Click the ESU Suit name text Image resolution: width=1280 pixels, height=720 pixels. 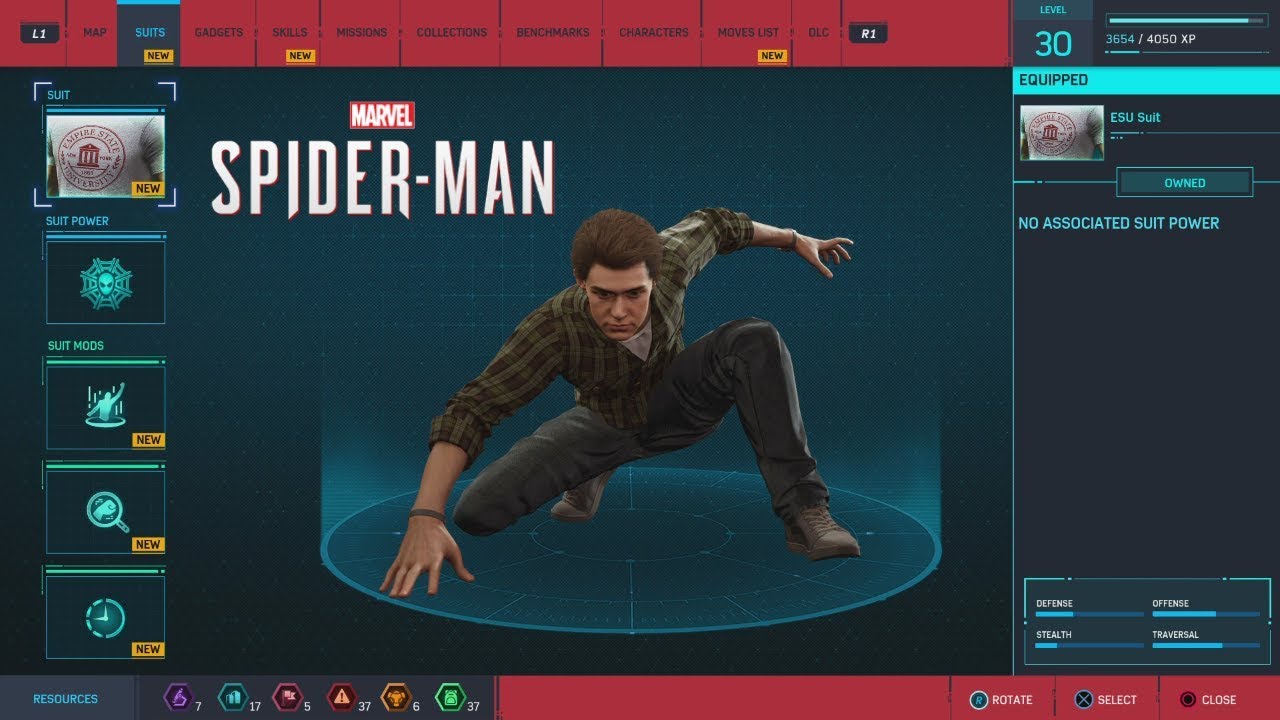(1135, 117)
